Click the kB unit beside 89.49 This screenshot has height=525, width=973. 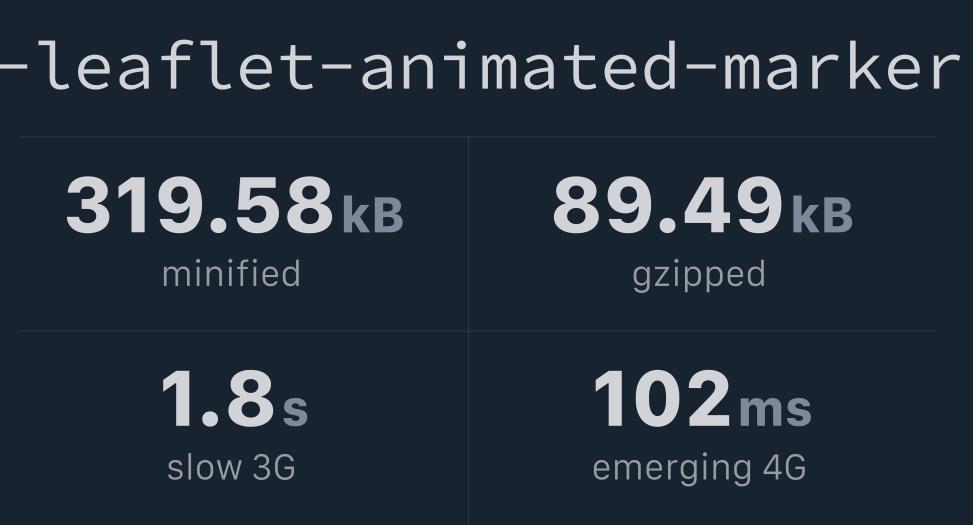pos(822,215)
